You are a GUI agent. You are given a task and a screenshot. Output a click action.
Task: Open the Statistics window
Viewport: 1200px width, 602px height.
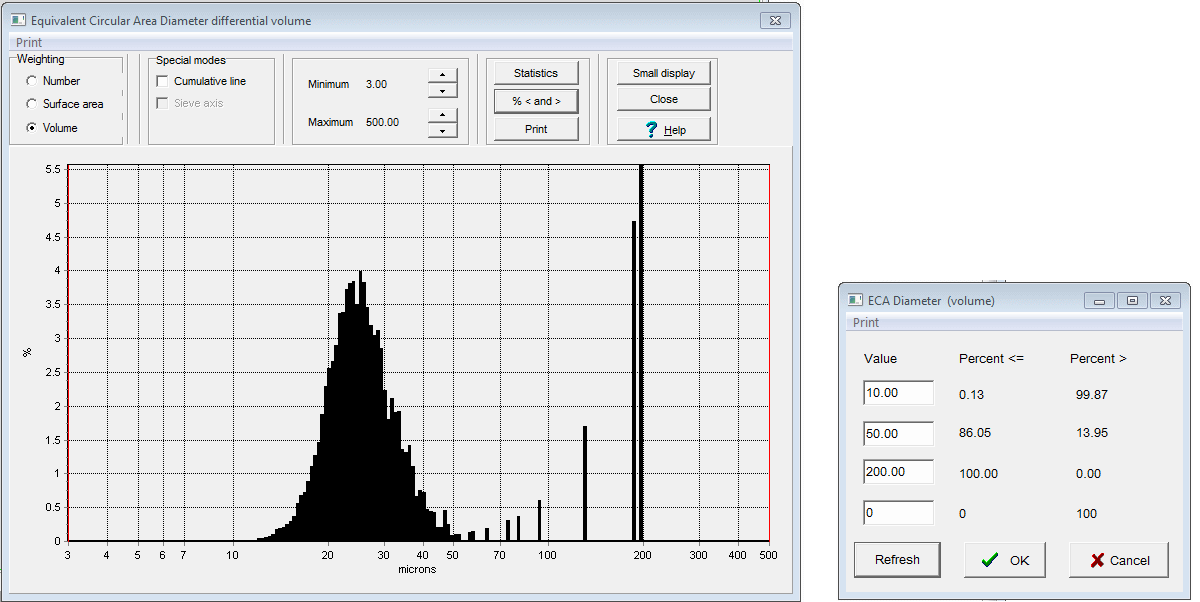pyautogui.click(x=536, y=73)
